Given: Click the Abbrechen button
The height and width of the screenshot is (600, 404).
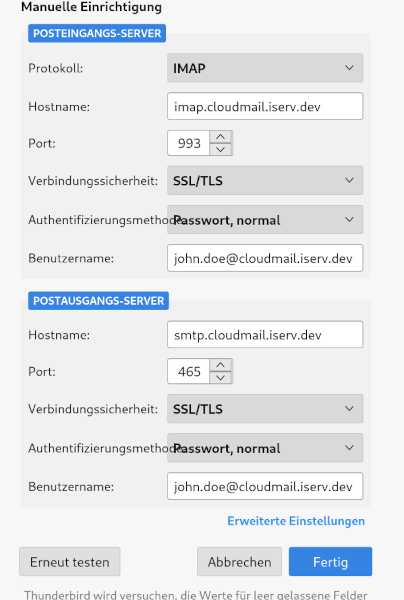Looking at the screenshot, I should pos(239,561).
